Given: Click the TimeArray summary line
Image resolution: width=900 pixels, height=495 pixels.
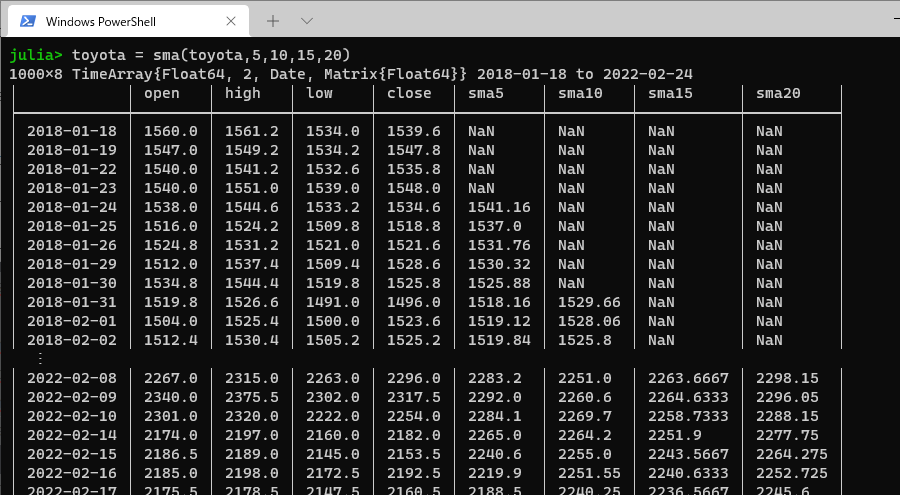Looking at the screenshot, I should pos(350,74).
